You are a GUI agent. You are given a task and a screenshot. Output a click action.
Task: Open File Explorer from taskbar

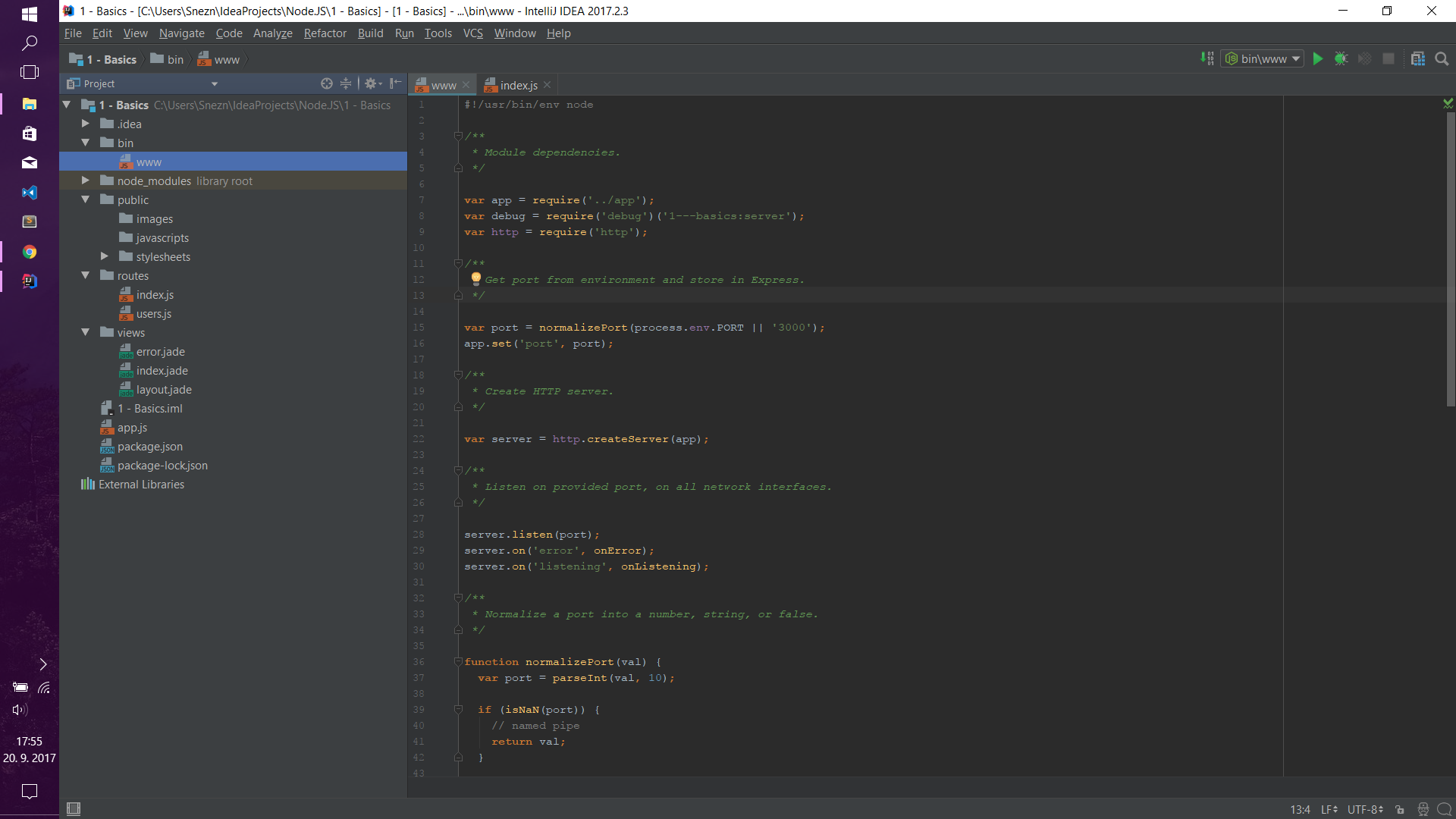pos(30,104)
